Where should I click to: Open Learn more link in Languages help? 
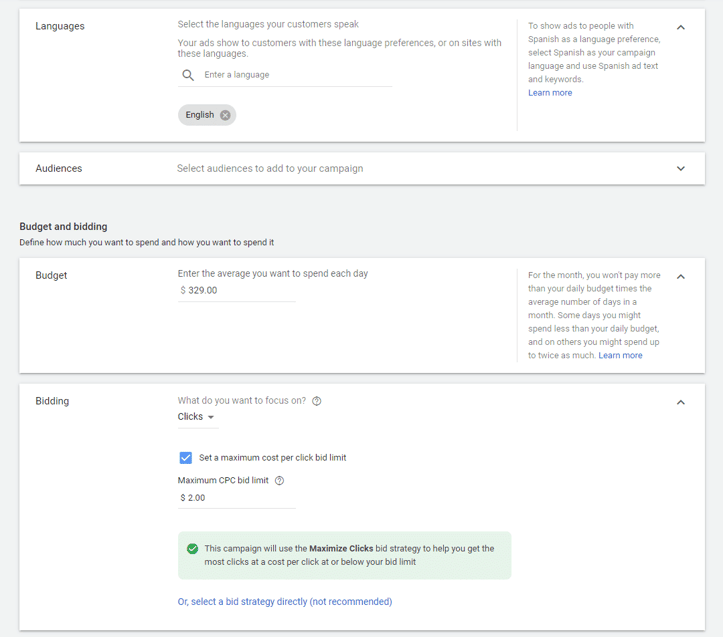(x=550, y=93)
